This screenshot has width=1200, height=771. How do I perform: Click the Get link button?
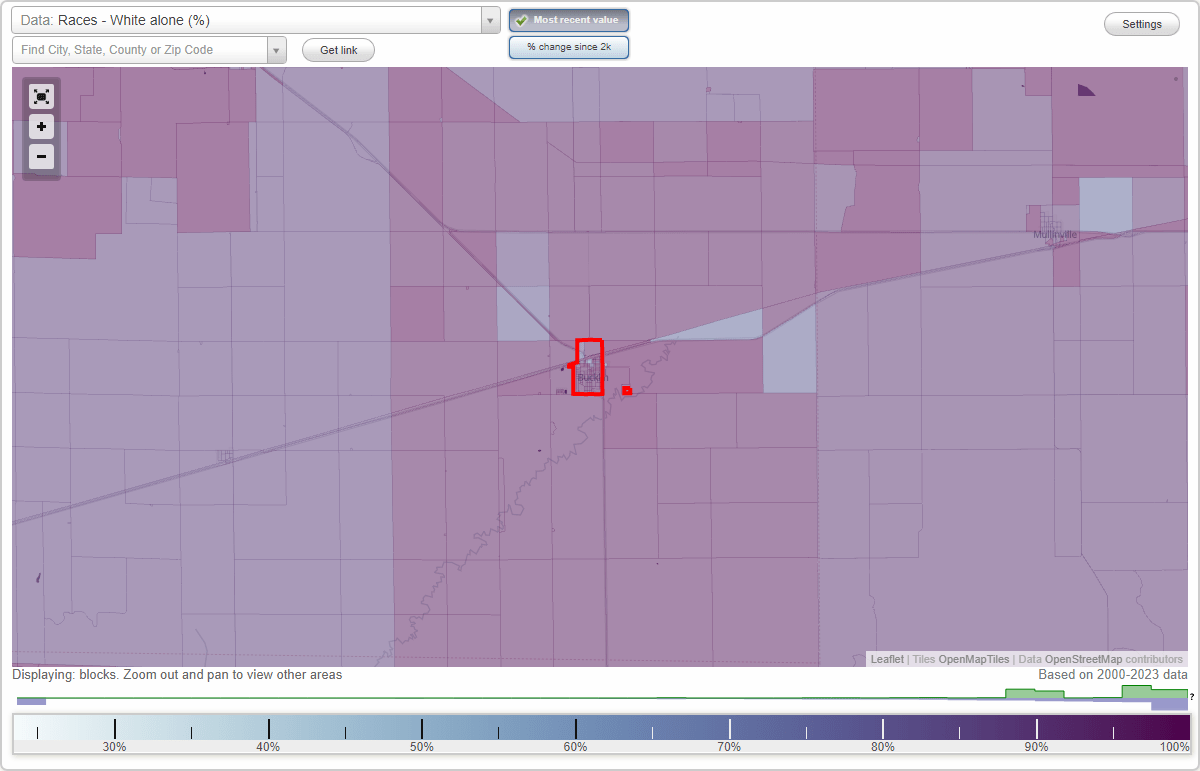coord(337,49)
